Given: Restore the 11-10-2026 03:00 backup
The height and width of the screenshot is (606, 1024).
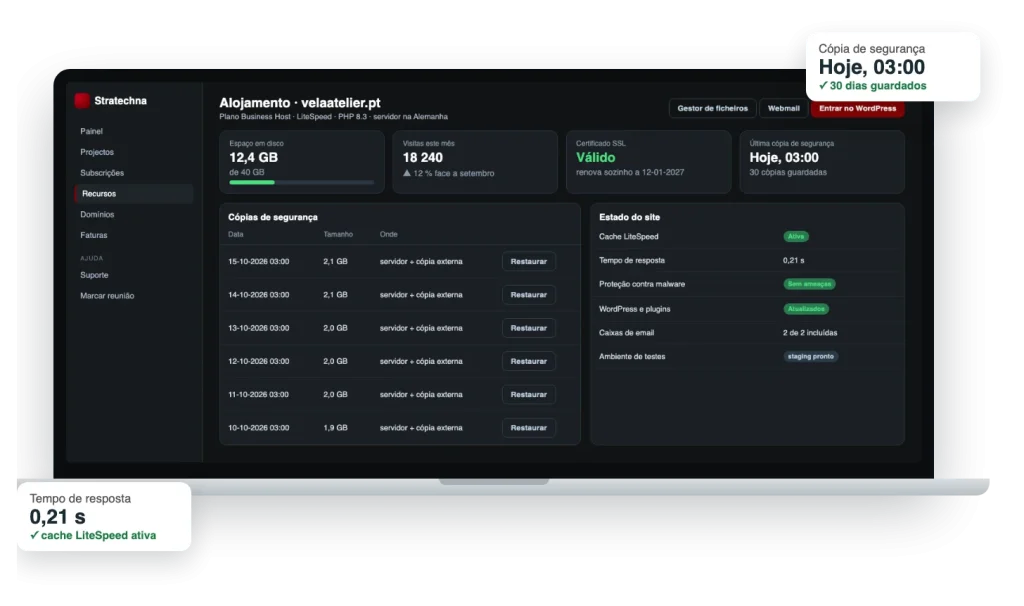Looking at the screenshot, I should [528, 395].
